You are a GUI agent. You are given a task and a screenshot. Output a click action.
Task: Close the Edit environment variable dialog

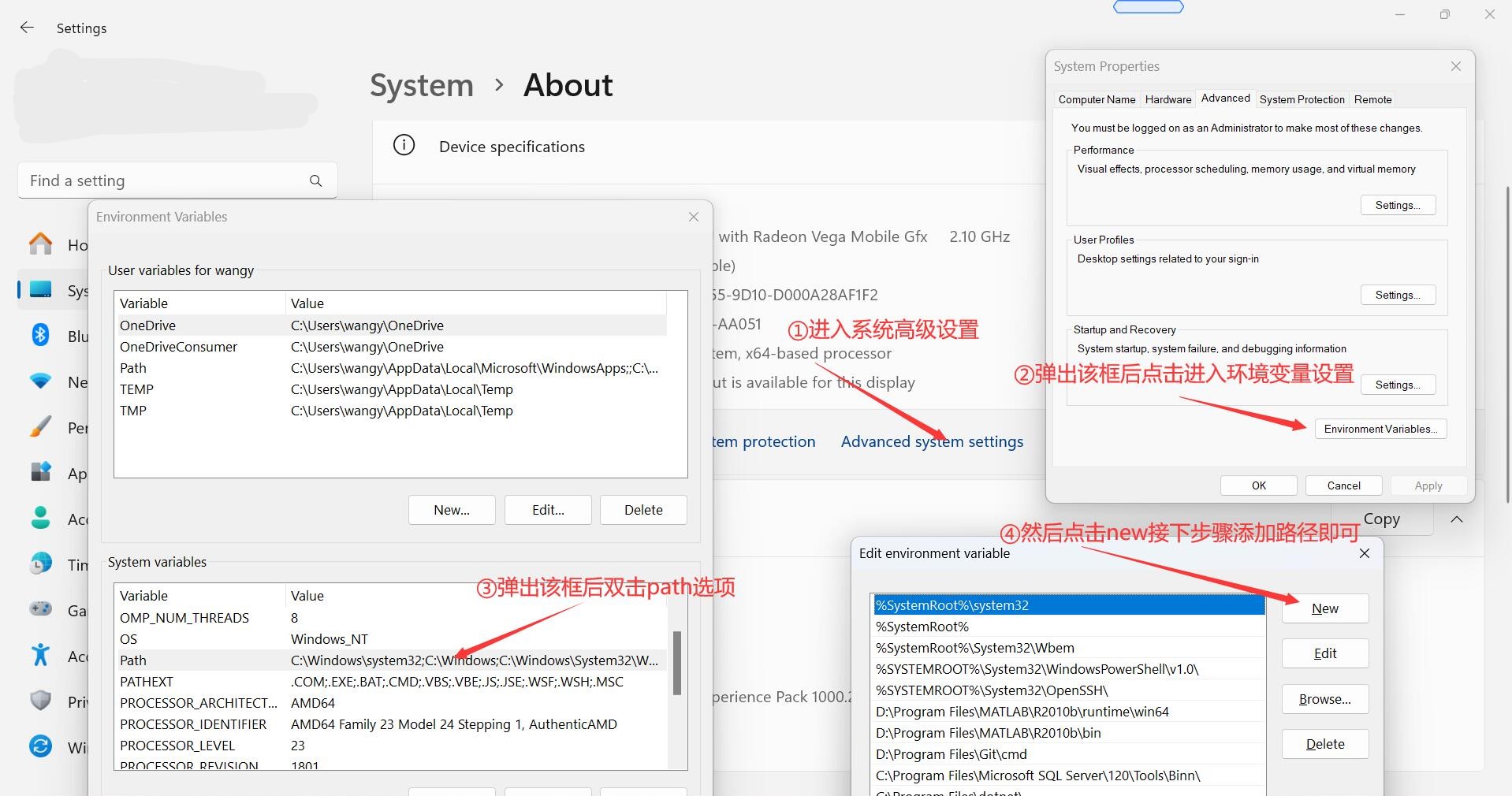(x=1365, y=553)
